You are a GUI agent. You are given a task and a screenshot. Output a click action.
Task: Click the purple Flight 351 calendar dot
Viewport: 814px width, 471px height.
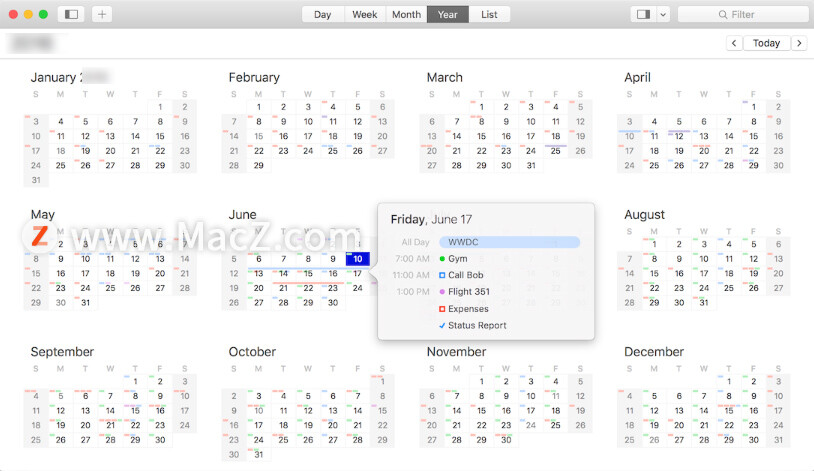coord(442,292)
